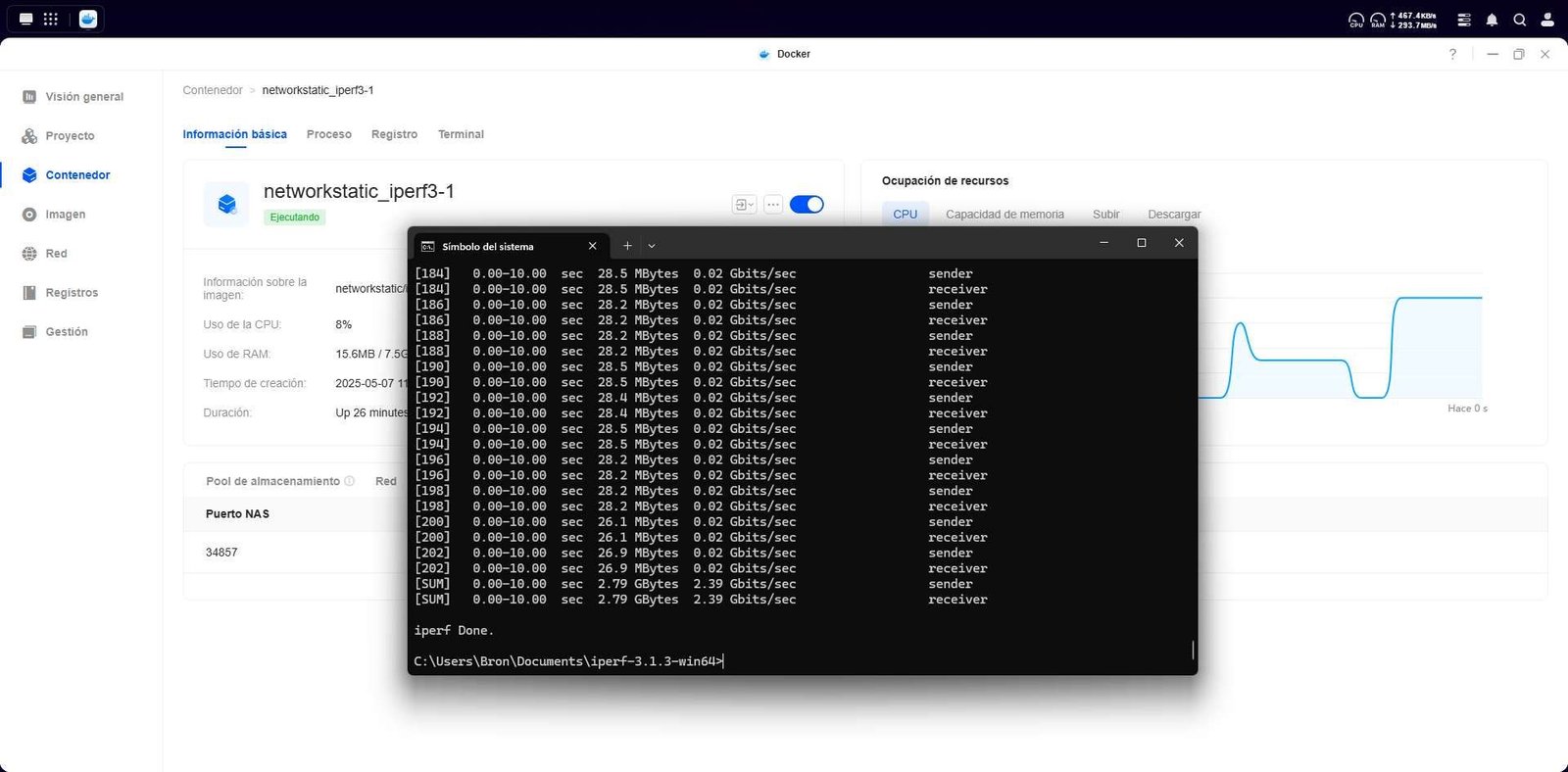
Task: Click the port value 34857
Action: pyautogui.click(x=221, y=553)
